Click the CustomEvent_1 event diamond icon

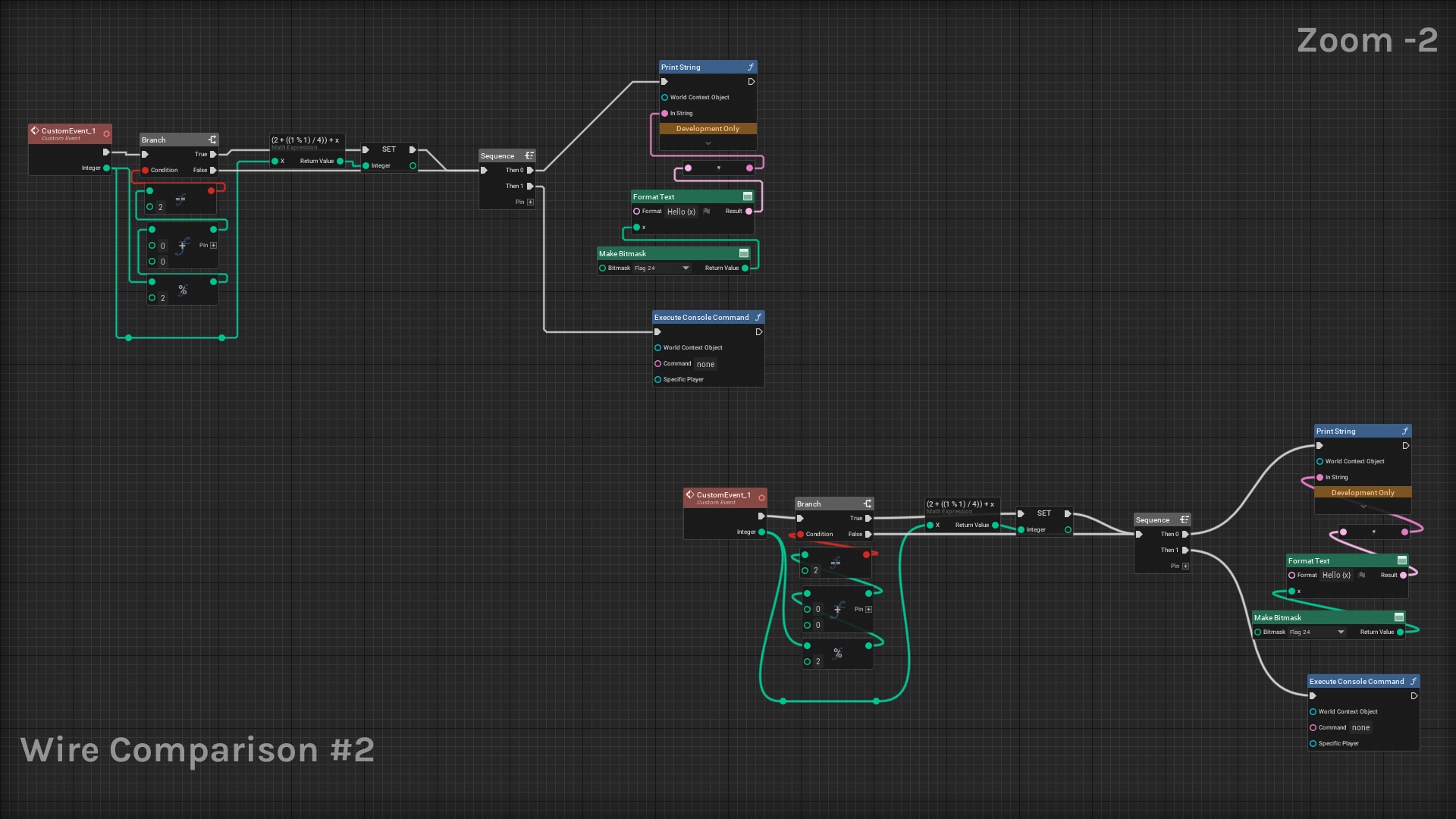tap(36, 130)
